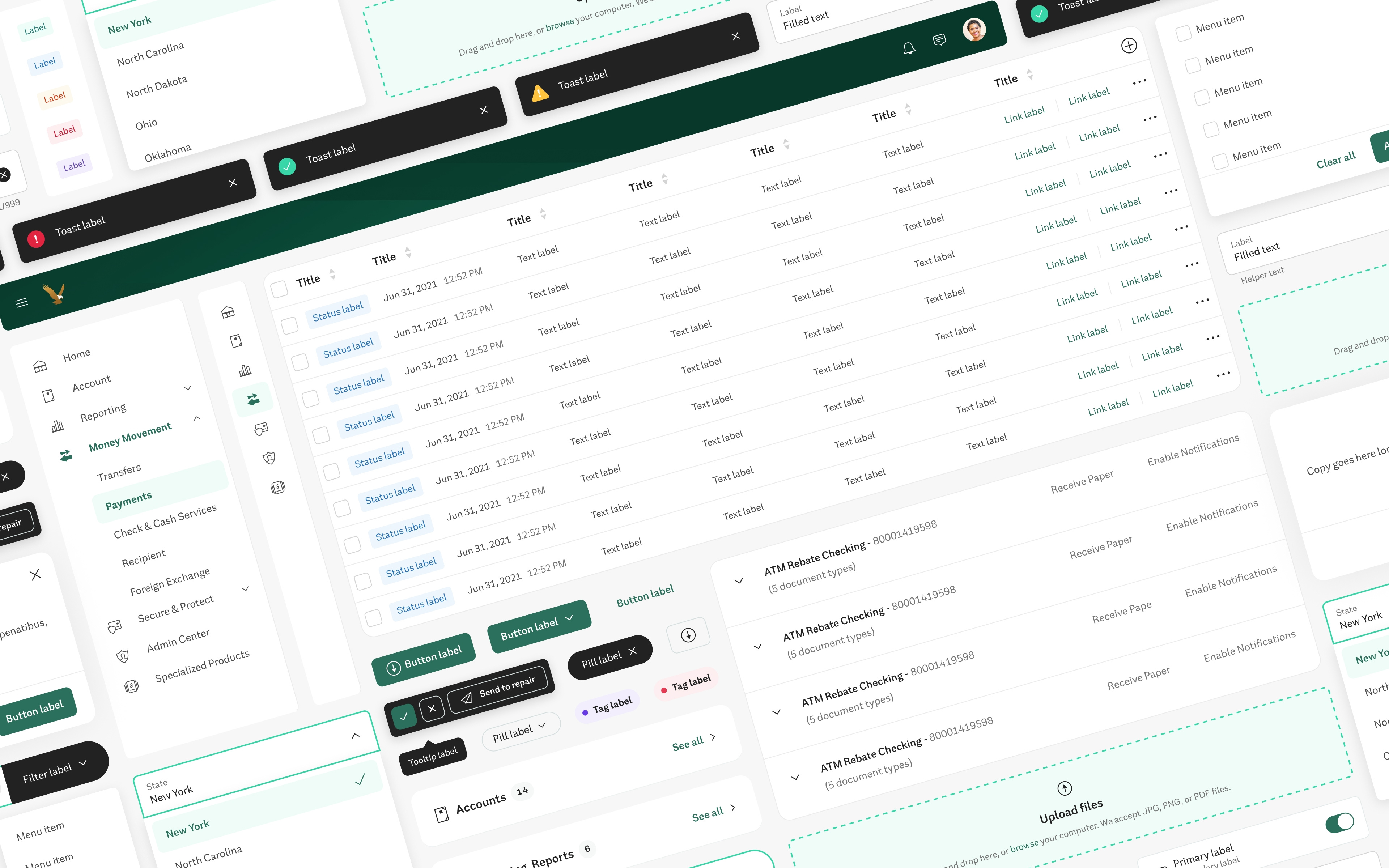Image resolution: width=1389 pixels, height=868 pixels.
Task: Open the chat messages icon
Action: [940, 40]
